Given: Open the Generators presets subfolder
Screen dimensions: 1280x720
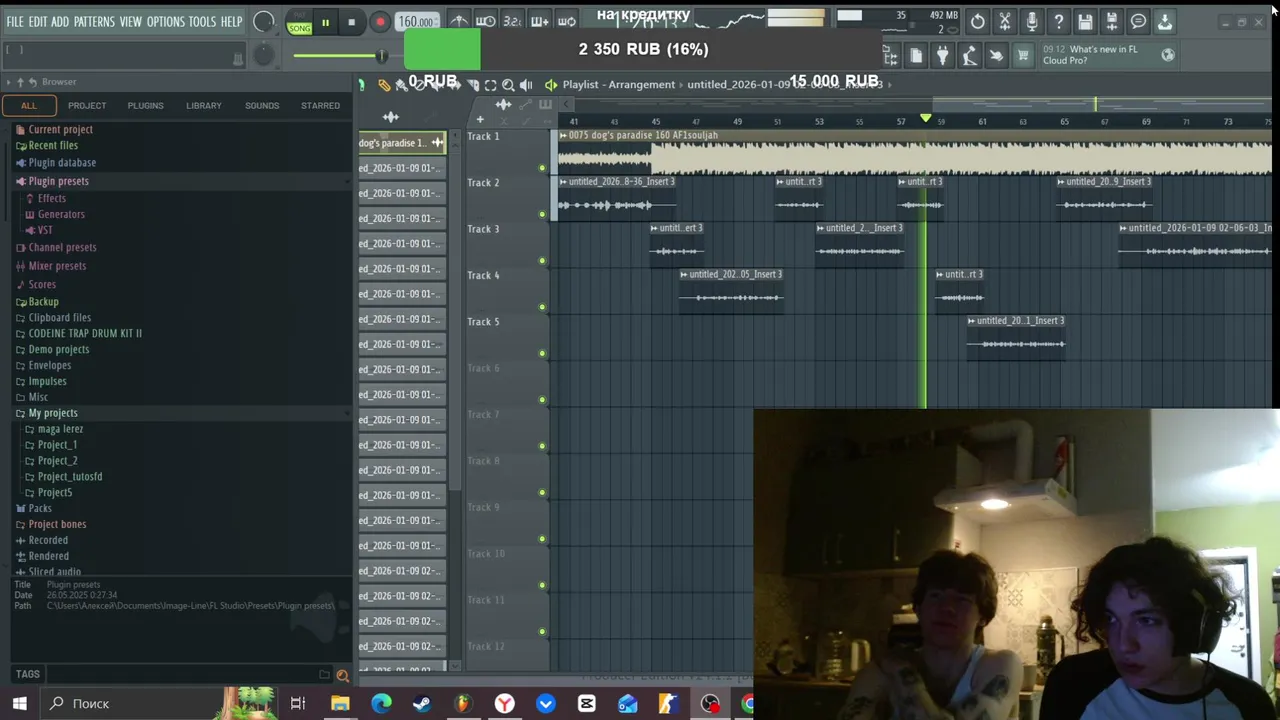Looking at the screenshot, I should 61,214.
